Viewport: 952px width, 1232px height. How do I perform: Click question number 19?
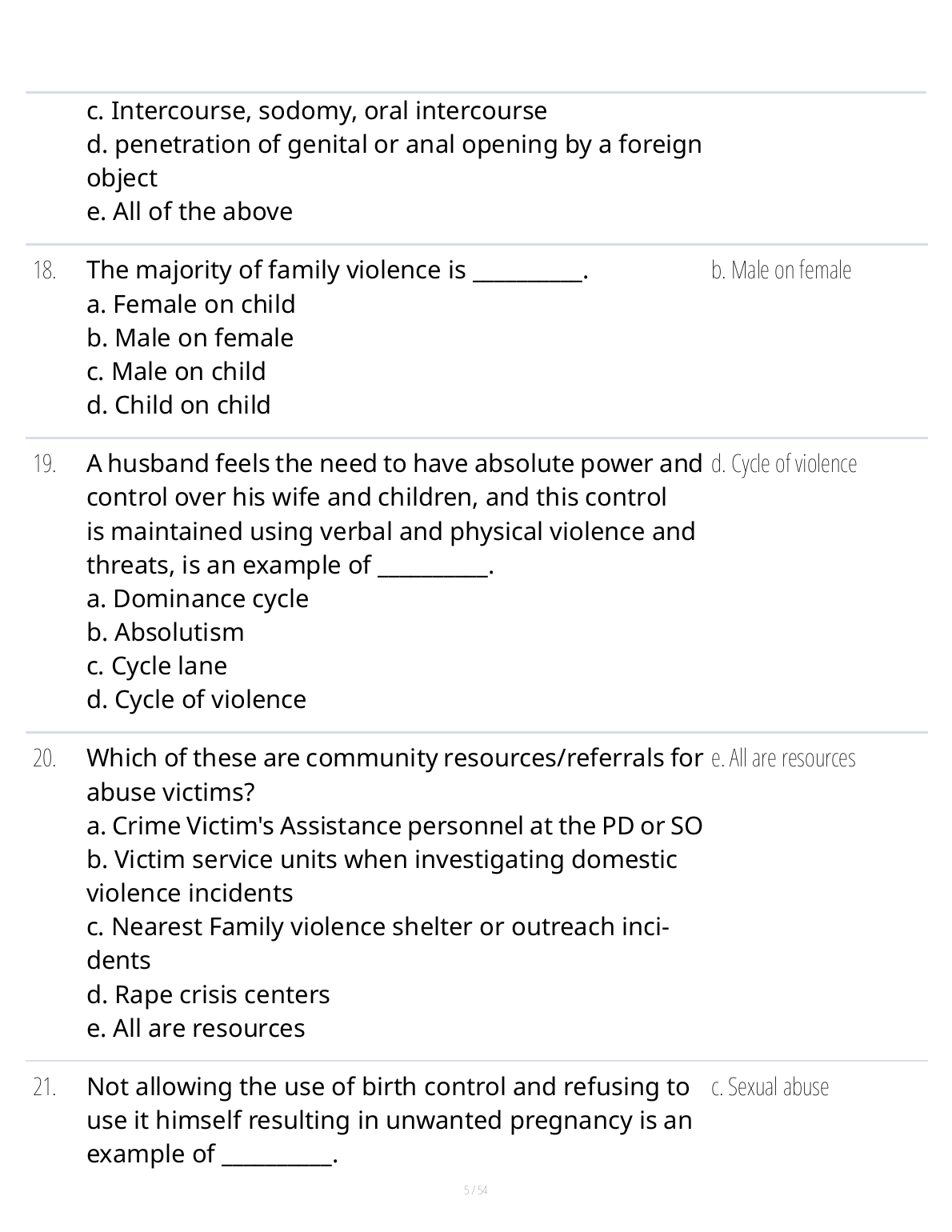(45, 465)
